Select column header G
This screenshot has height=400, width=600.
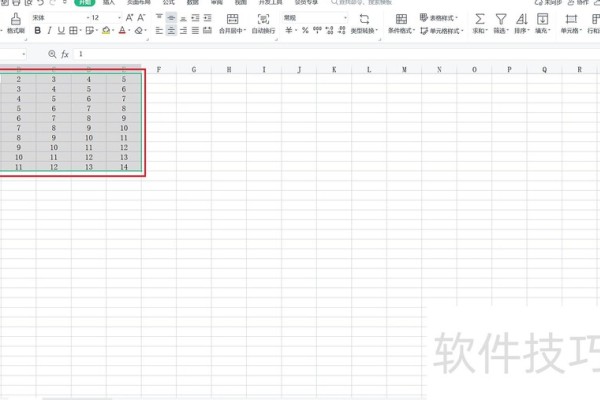click(194, 69)
